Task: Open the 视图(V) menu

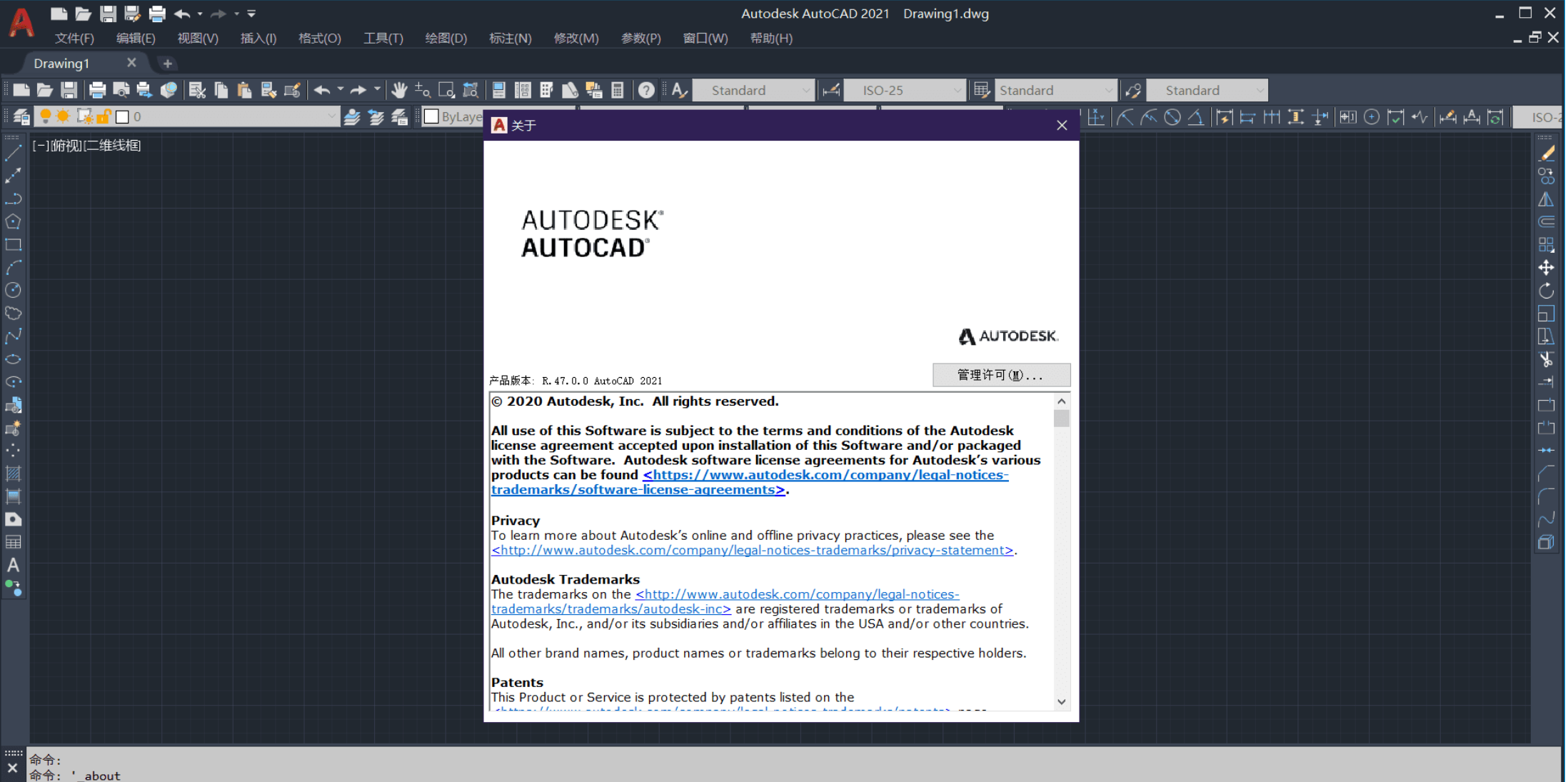Action: click(198, 39)
